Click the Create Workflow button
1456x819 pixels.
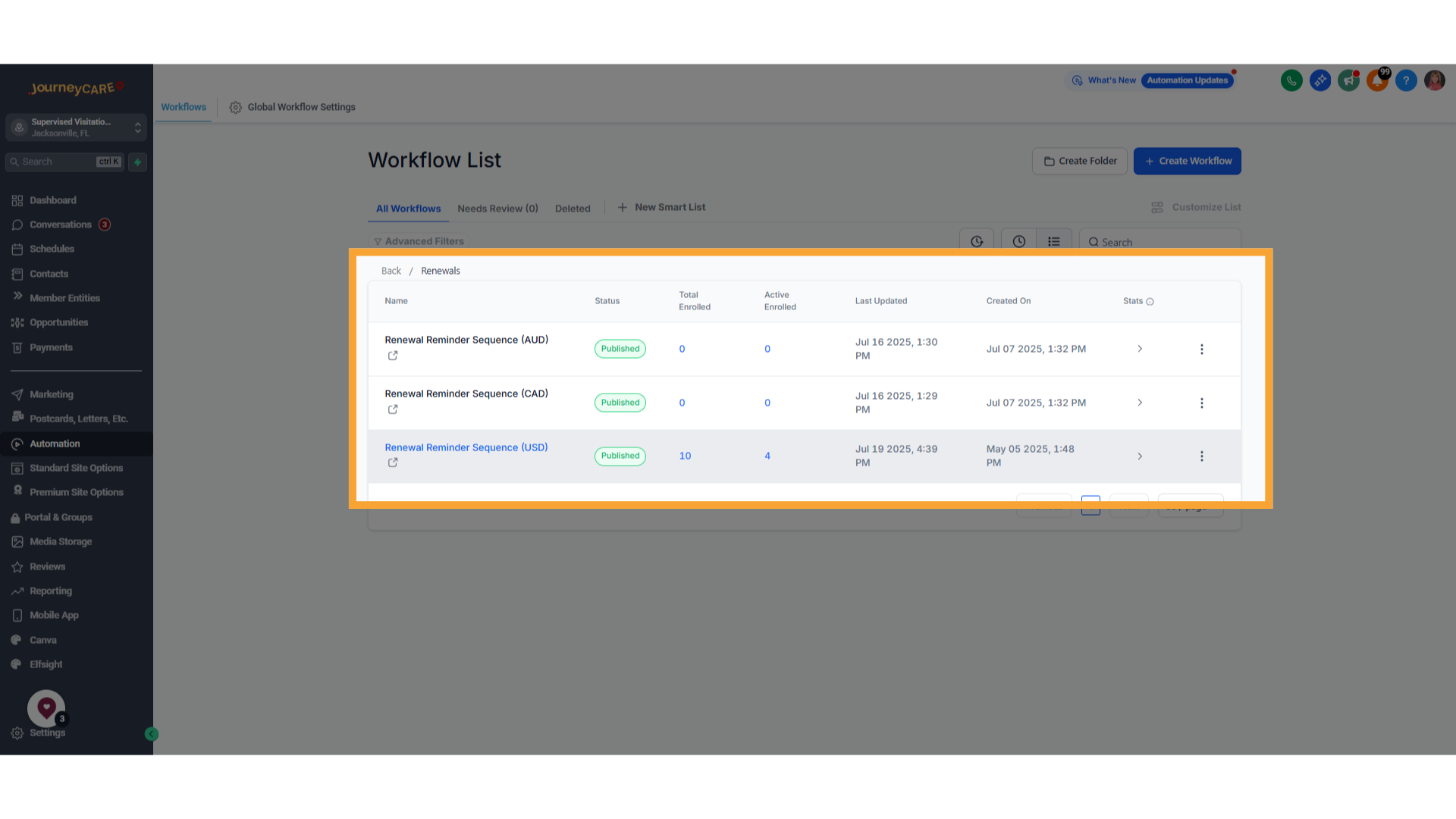pos(1187,161)
